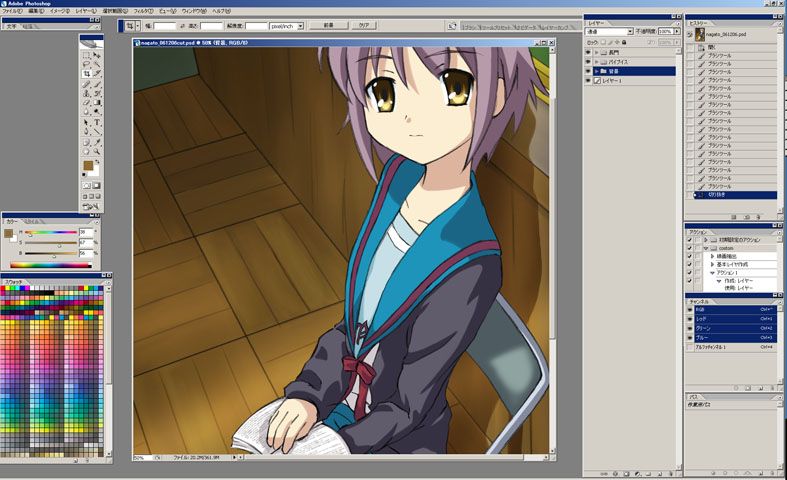Open the イメージ menu
The height and width of the screenshot is (480, 787).
click(x=59, y=11)
